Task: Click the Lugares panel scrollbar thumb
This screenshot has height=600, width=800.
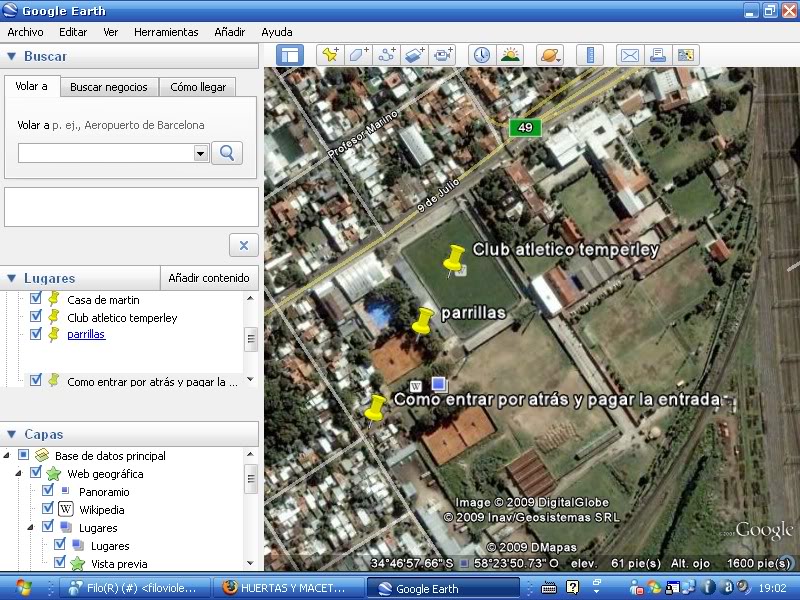Action: coord(251,340)
